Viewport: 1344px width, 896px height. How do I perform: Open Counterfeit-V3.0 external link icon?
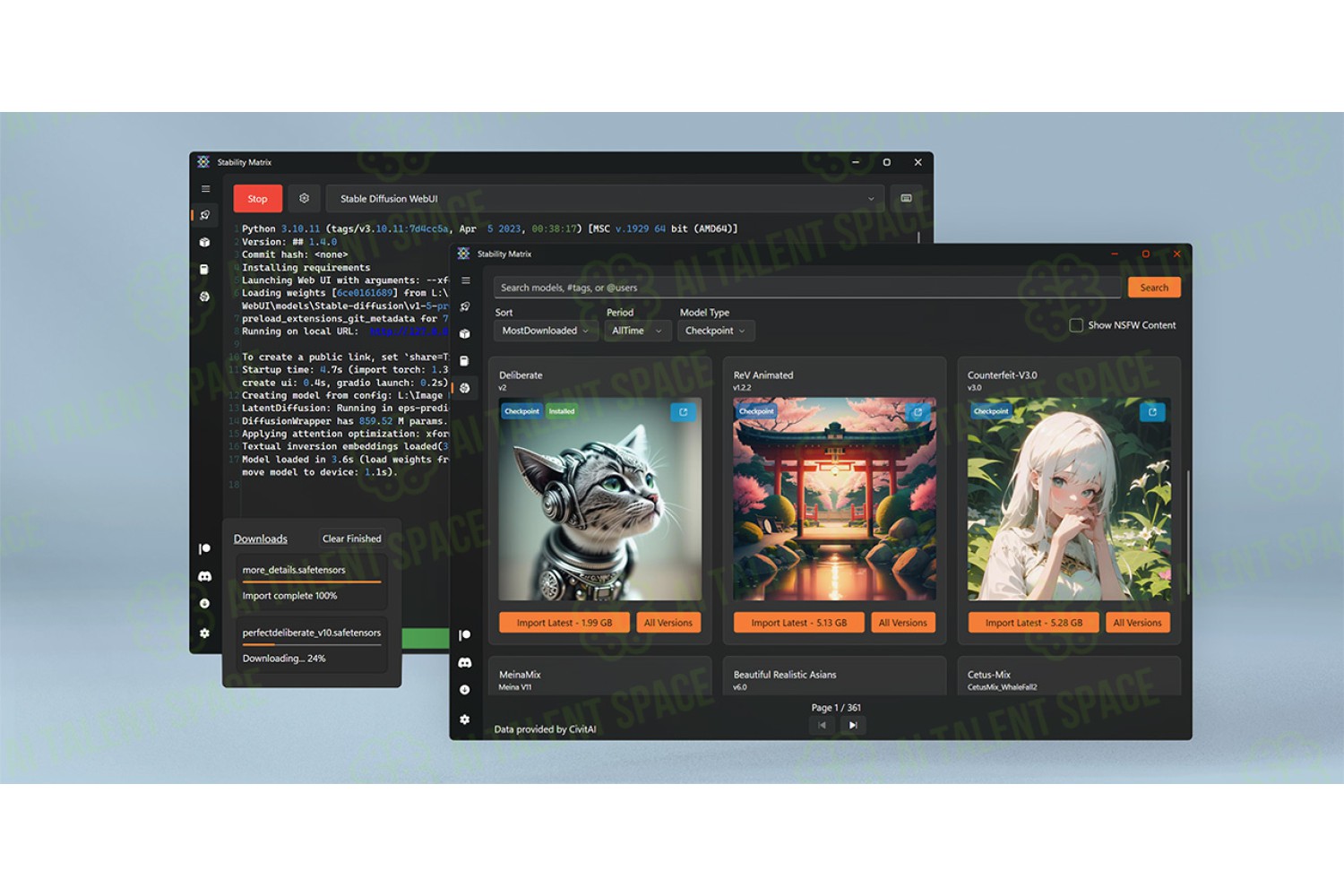click(1152, 412)
